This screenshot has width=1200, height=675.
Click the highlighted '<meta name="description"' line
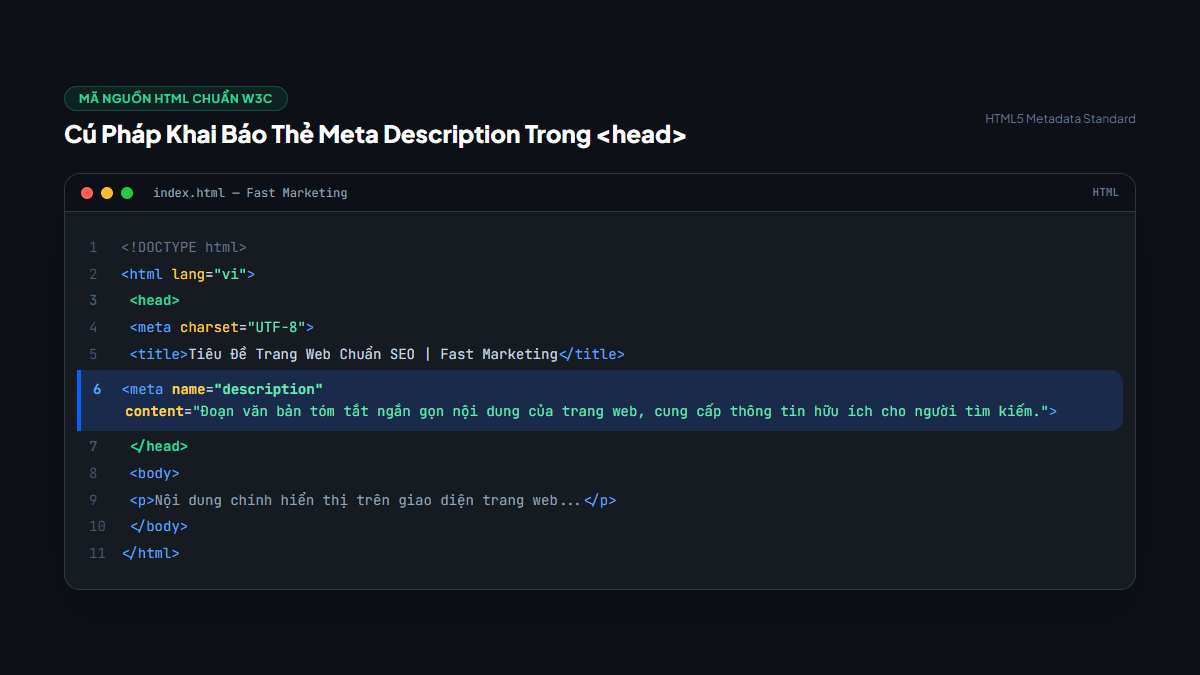click(222, 389)
